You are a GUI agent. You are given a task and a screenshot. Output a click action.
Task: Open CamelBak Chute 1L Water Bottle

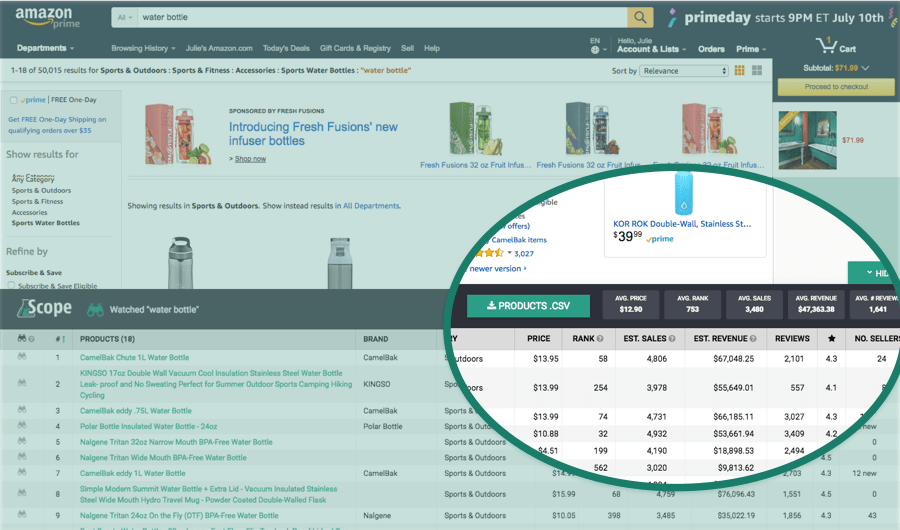click(x=134, y=357)
